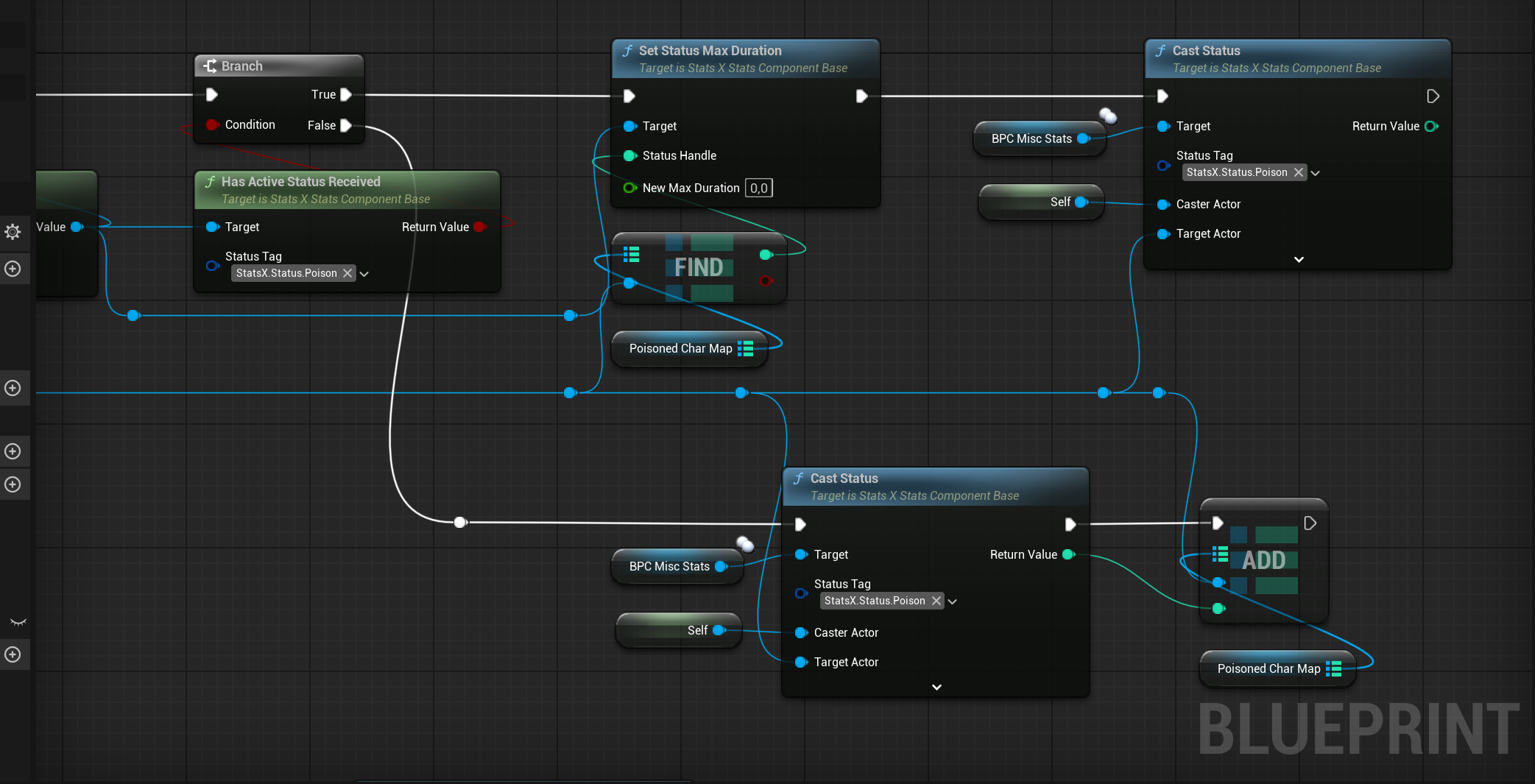Open Status Tag dropdown in lower Cast Status
1535x784 pixels.
pyautogui.click(x=953, y=601)
